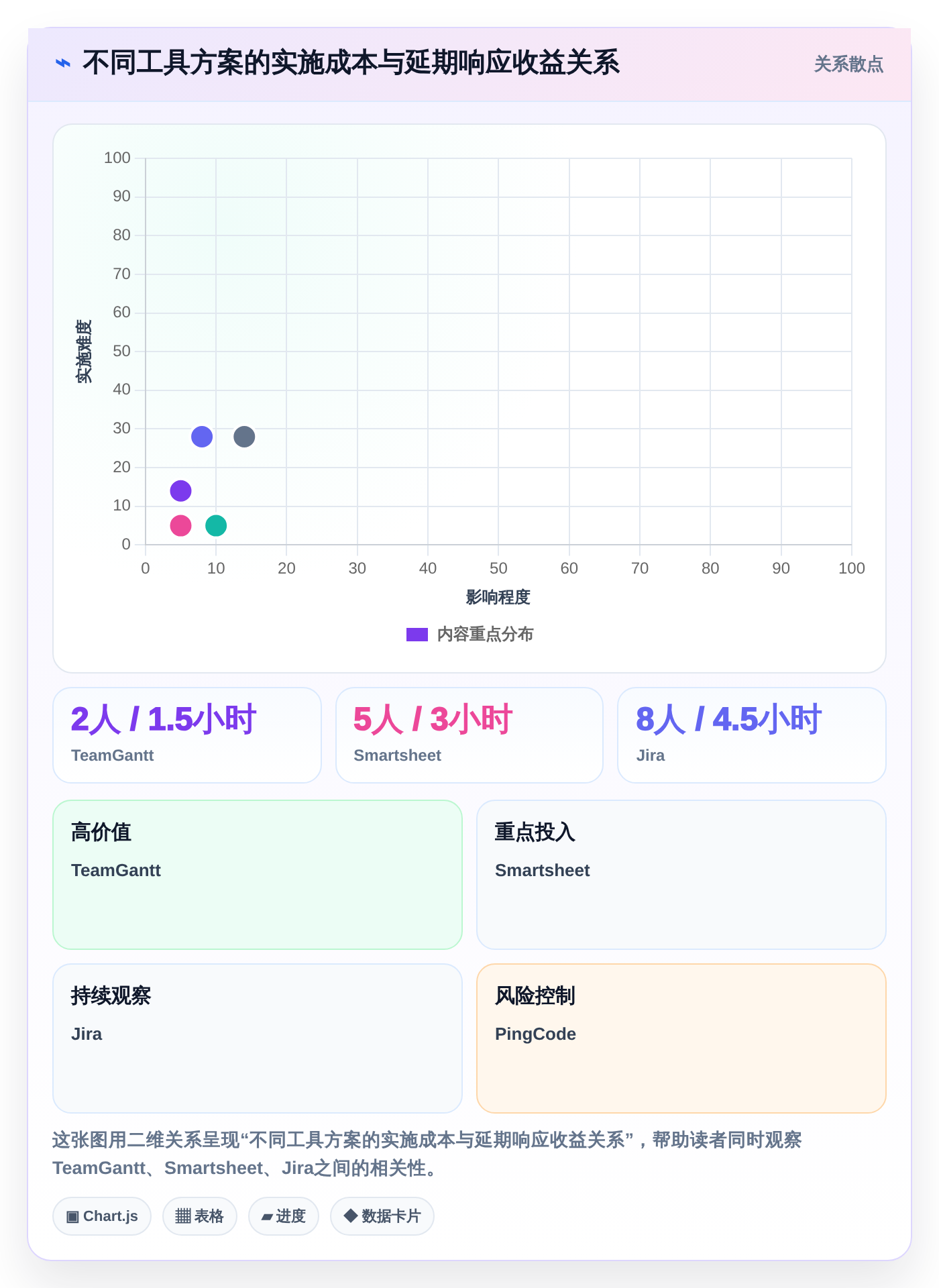
Task: Click the 5人 / 3小时 Smartsheet card
Action: pyautogui.click(x=469, y=735)
